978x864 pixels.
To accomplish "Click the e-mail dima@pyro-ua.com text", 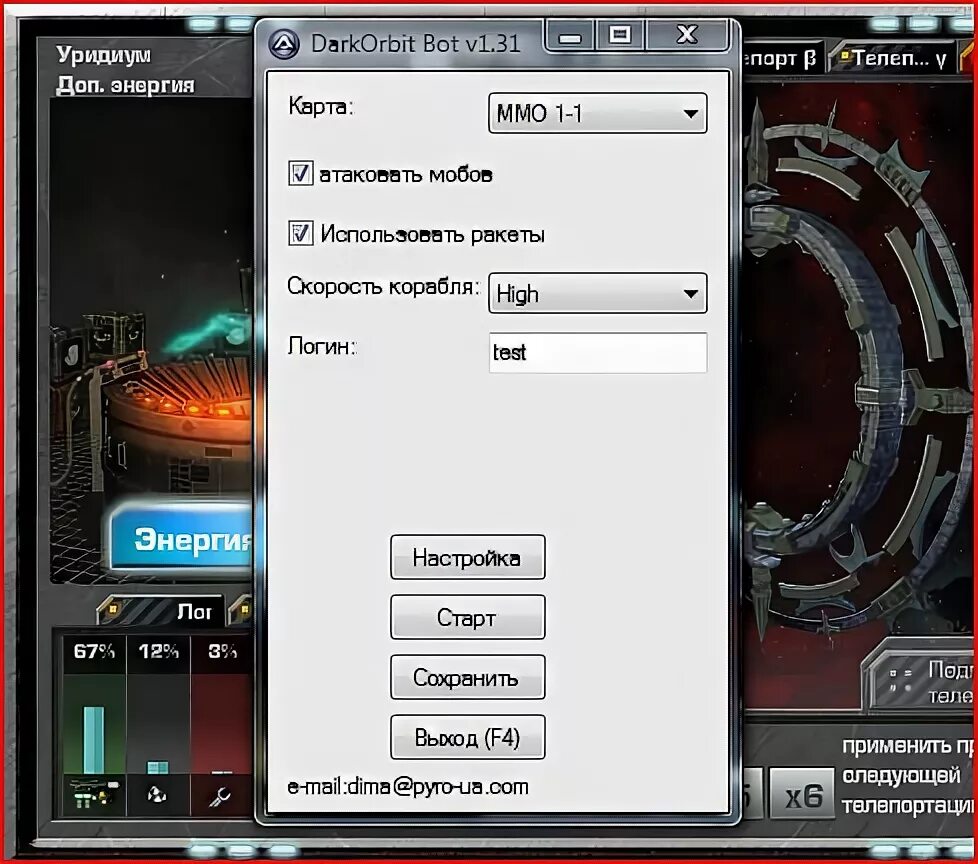I will (408, 787).
